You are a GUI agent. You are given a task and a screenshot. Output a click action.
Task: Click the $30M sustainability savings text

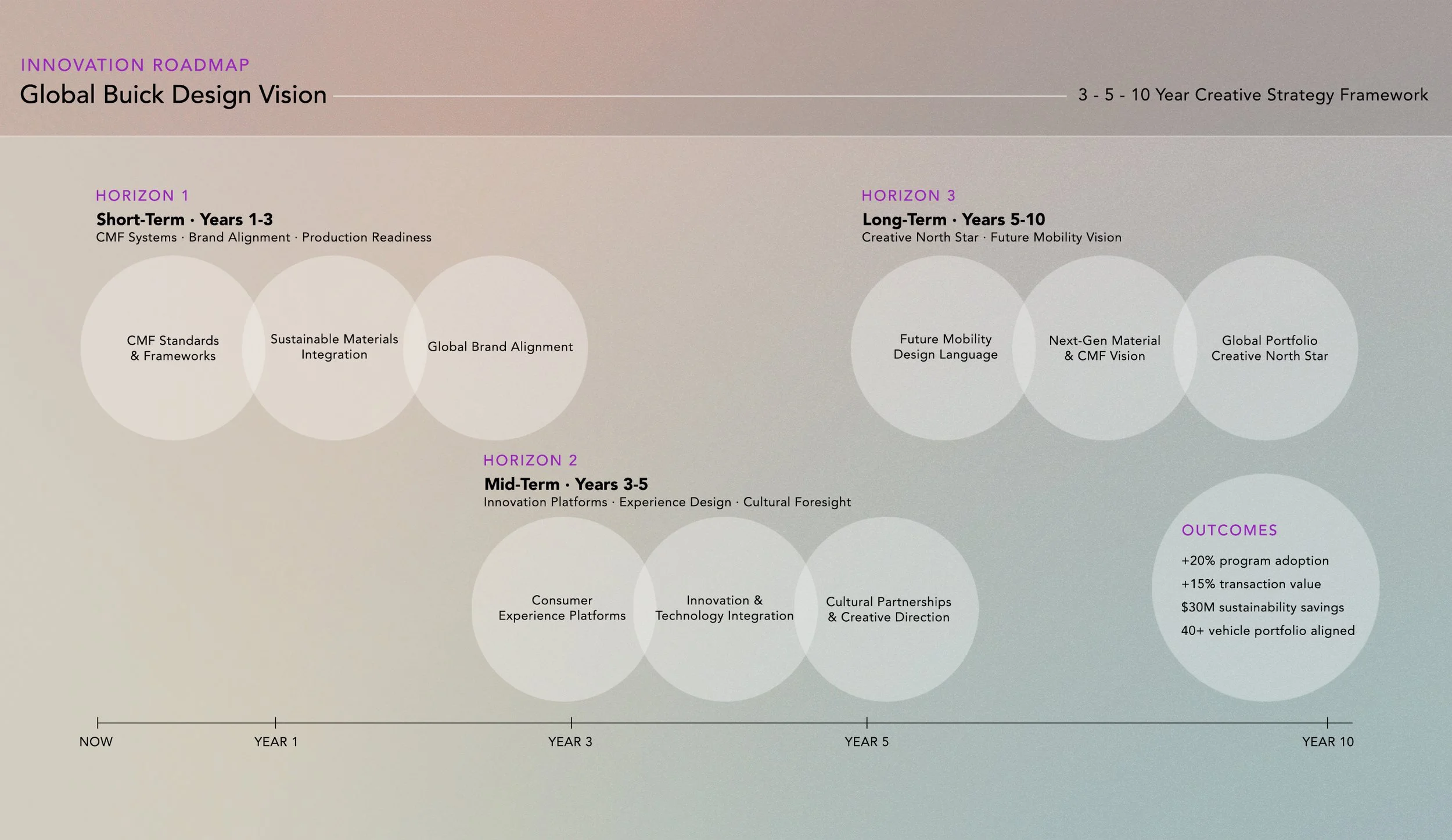pos(1262,607)
